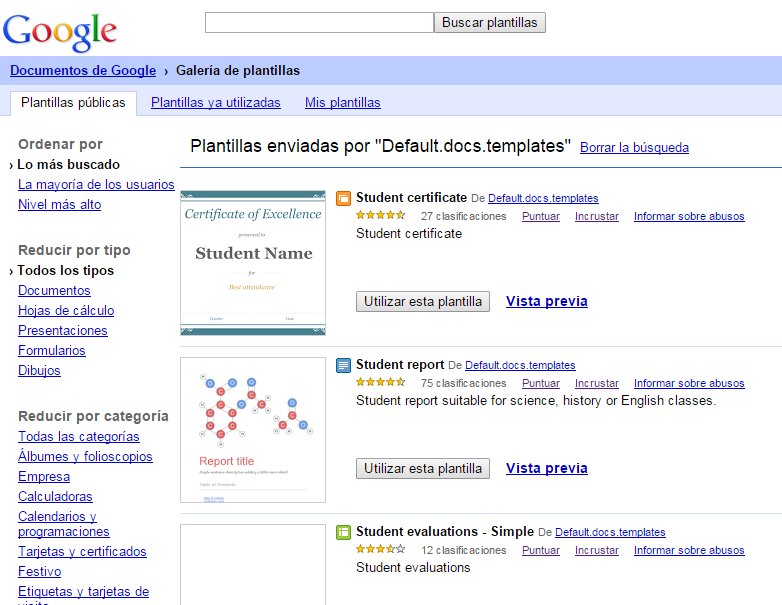782x605 pixels.
Task: Open the Certificate of Excellence thumbnail
Action: click(253, 263)
